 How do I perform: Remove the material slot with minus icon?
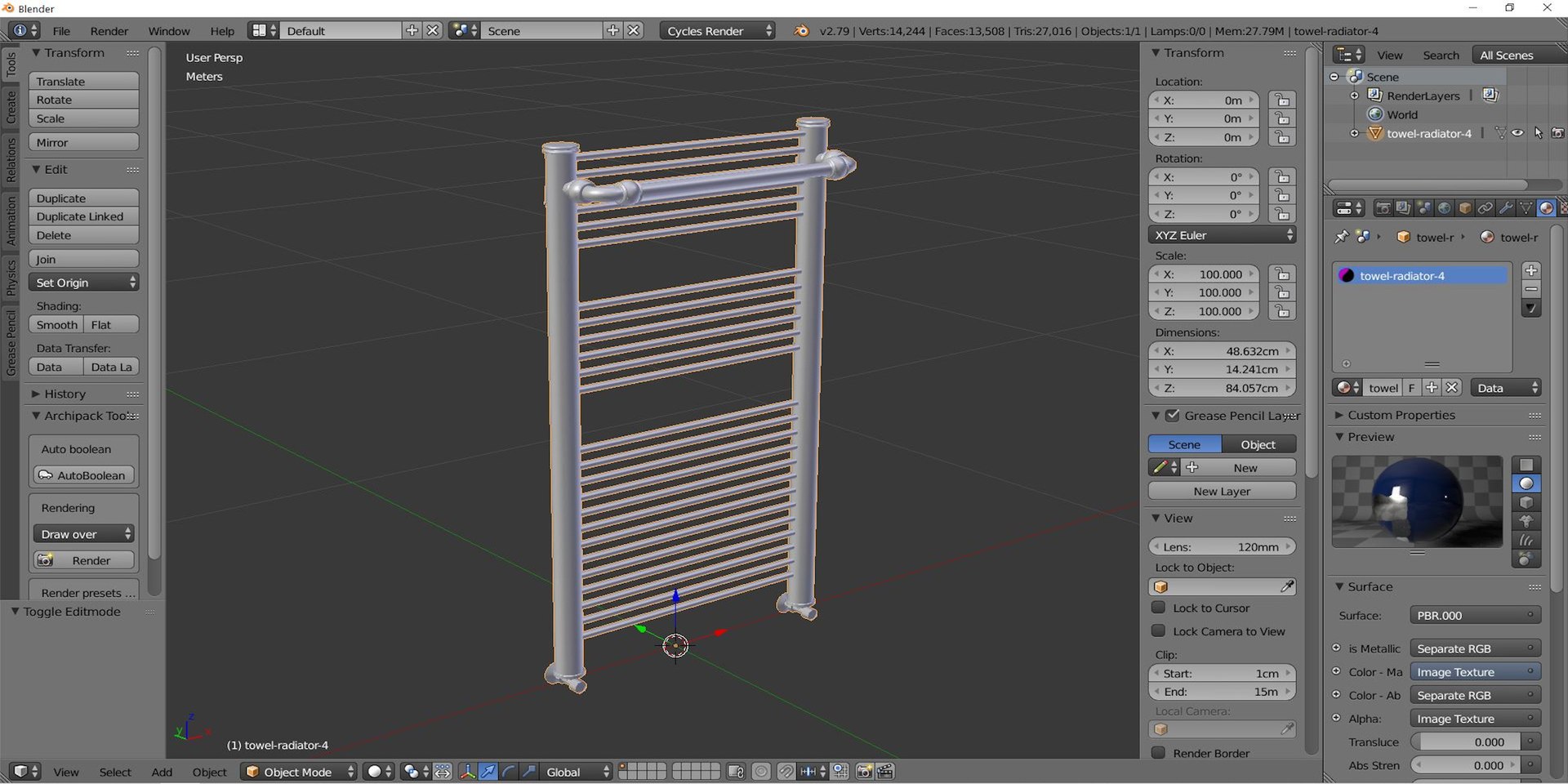tap(1531, 289)
